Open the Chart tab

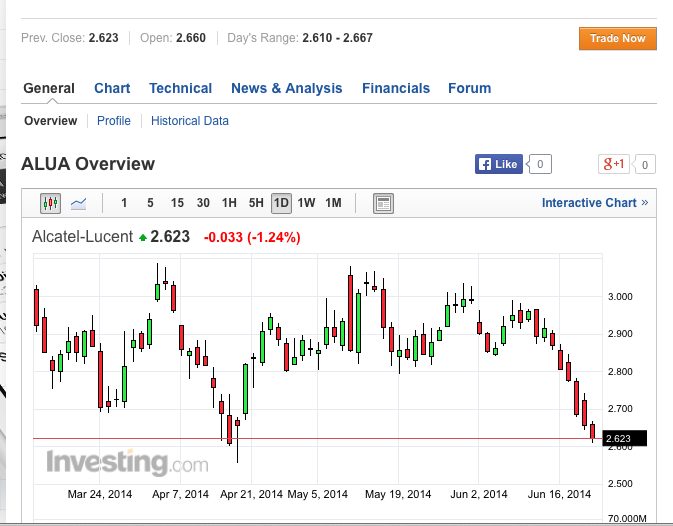coord(112,88)
